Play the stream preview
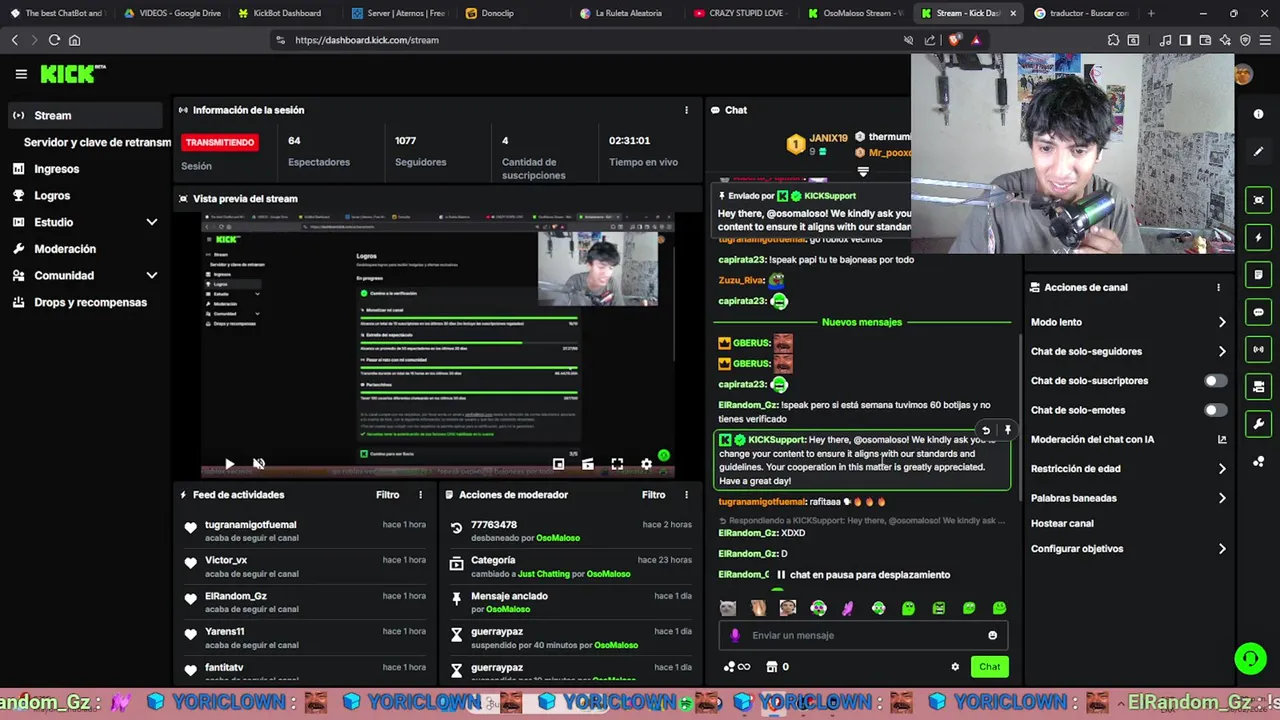The height and width of the screenshot is (720, 1280). coord(229,464)
